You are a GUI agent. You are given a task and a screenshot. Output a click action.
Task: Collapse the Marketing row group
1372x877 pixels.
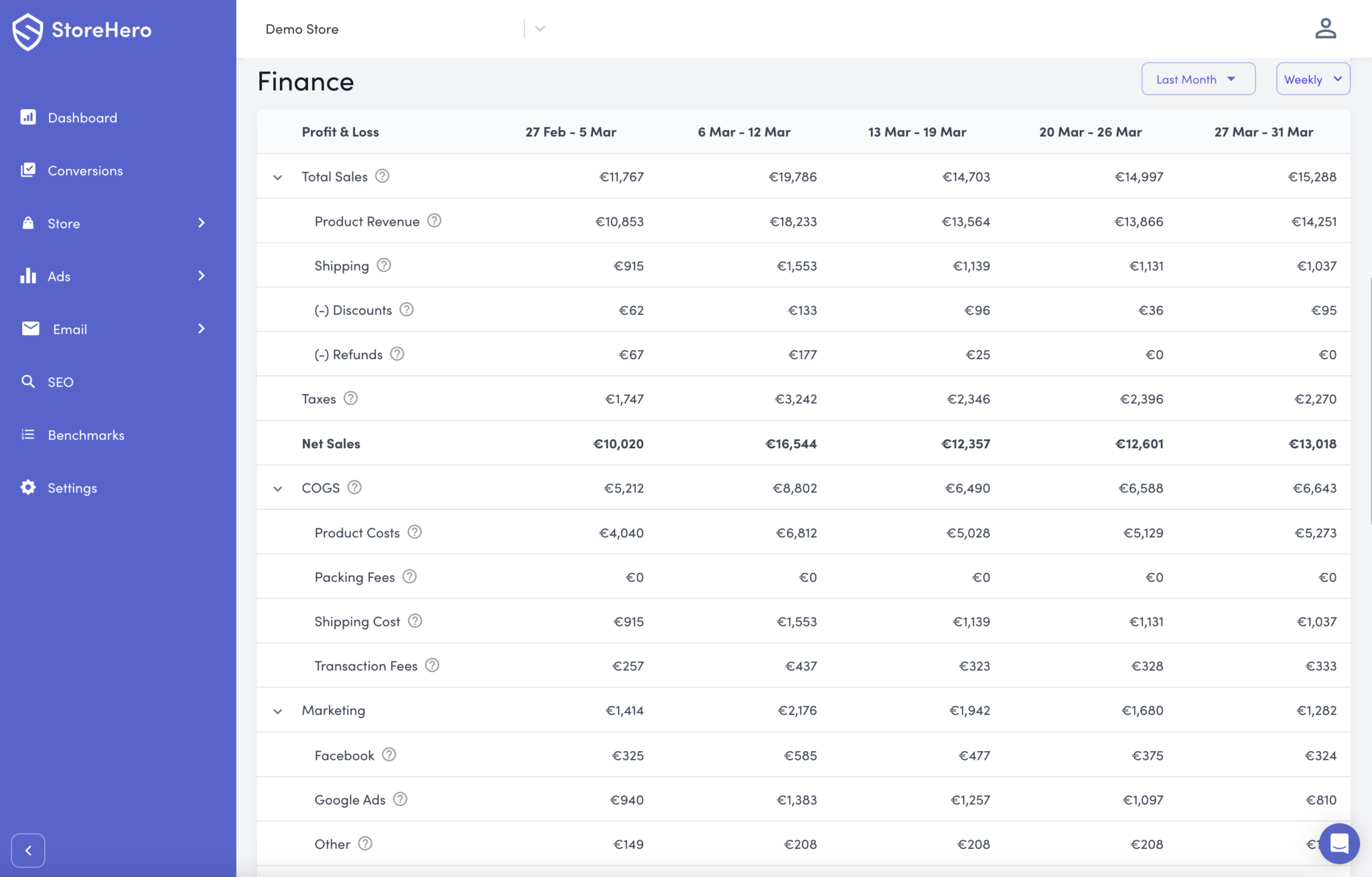click(x=277, y=711)
